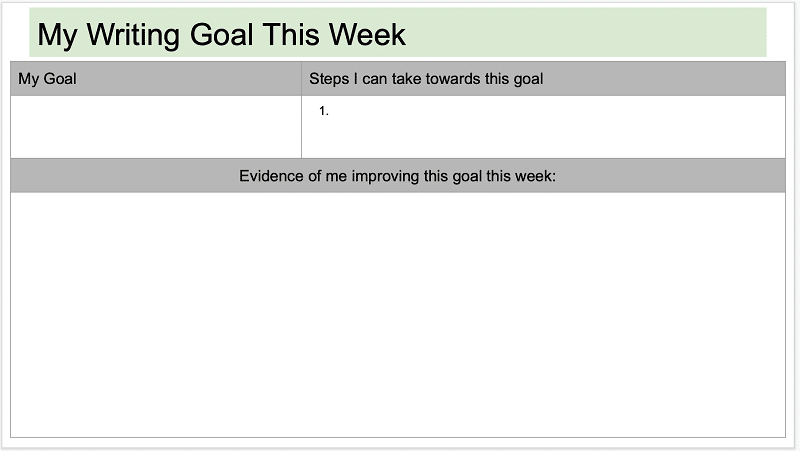Click gray space right of "towards this goal"
800x451 pixels.
(x=660, y=79)
